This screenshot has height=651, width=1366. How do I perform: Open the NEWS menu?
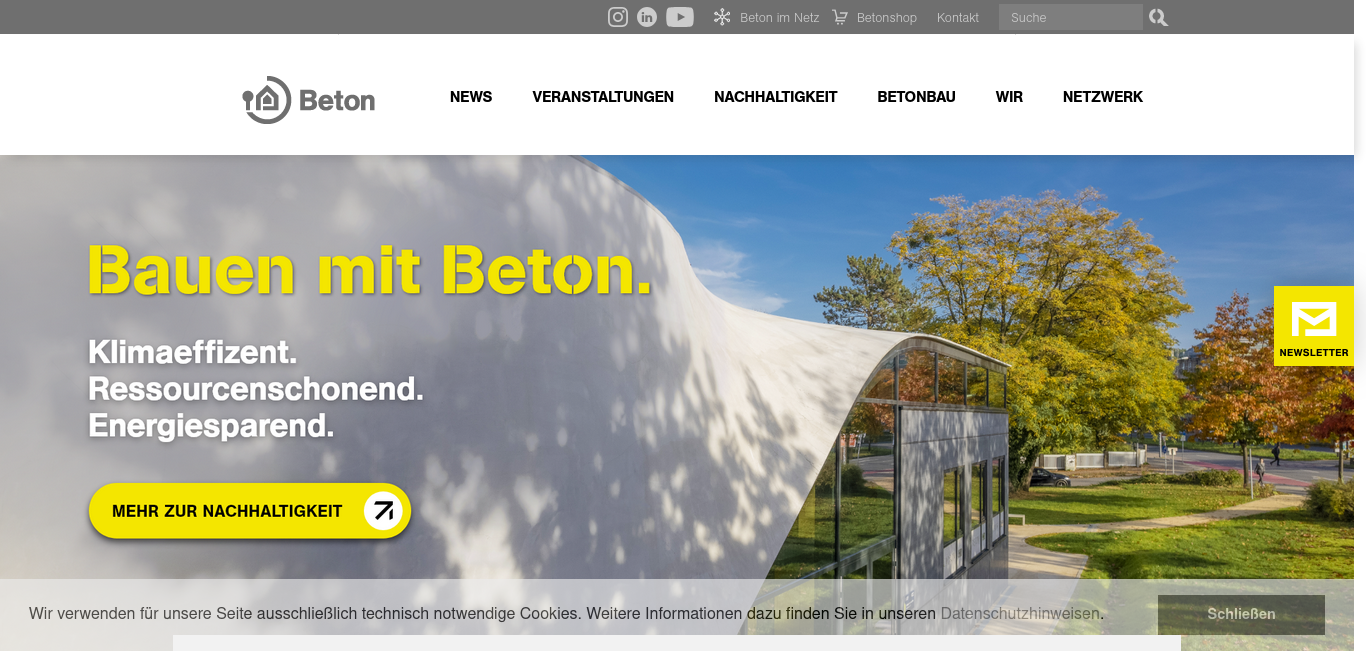pyautogui.click(x=471, y=97)
